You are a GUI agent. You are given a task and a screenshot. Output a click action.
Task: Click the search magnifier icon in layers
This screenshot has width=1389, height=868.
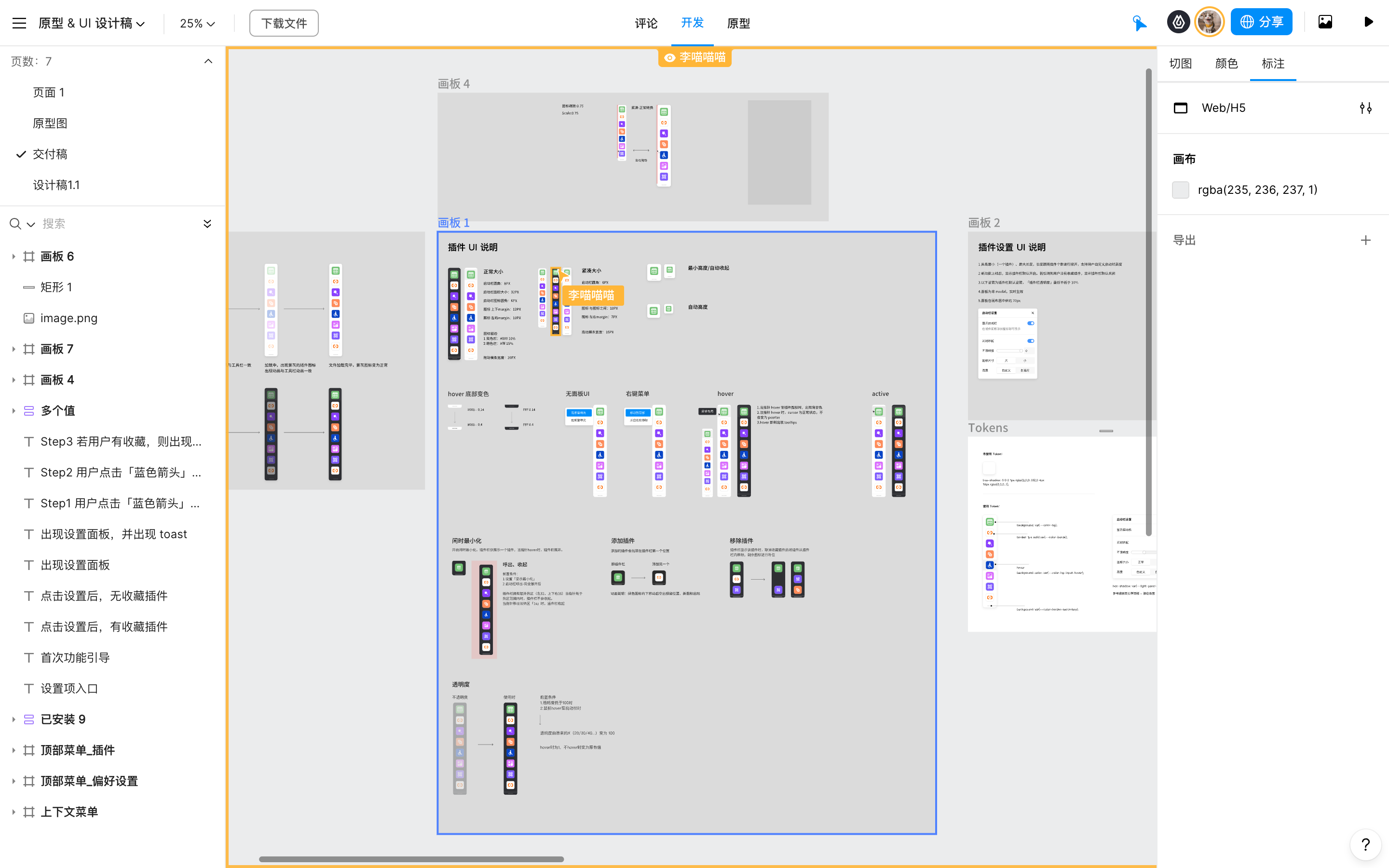[x=15, y=224]
